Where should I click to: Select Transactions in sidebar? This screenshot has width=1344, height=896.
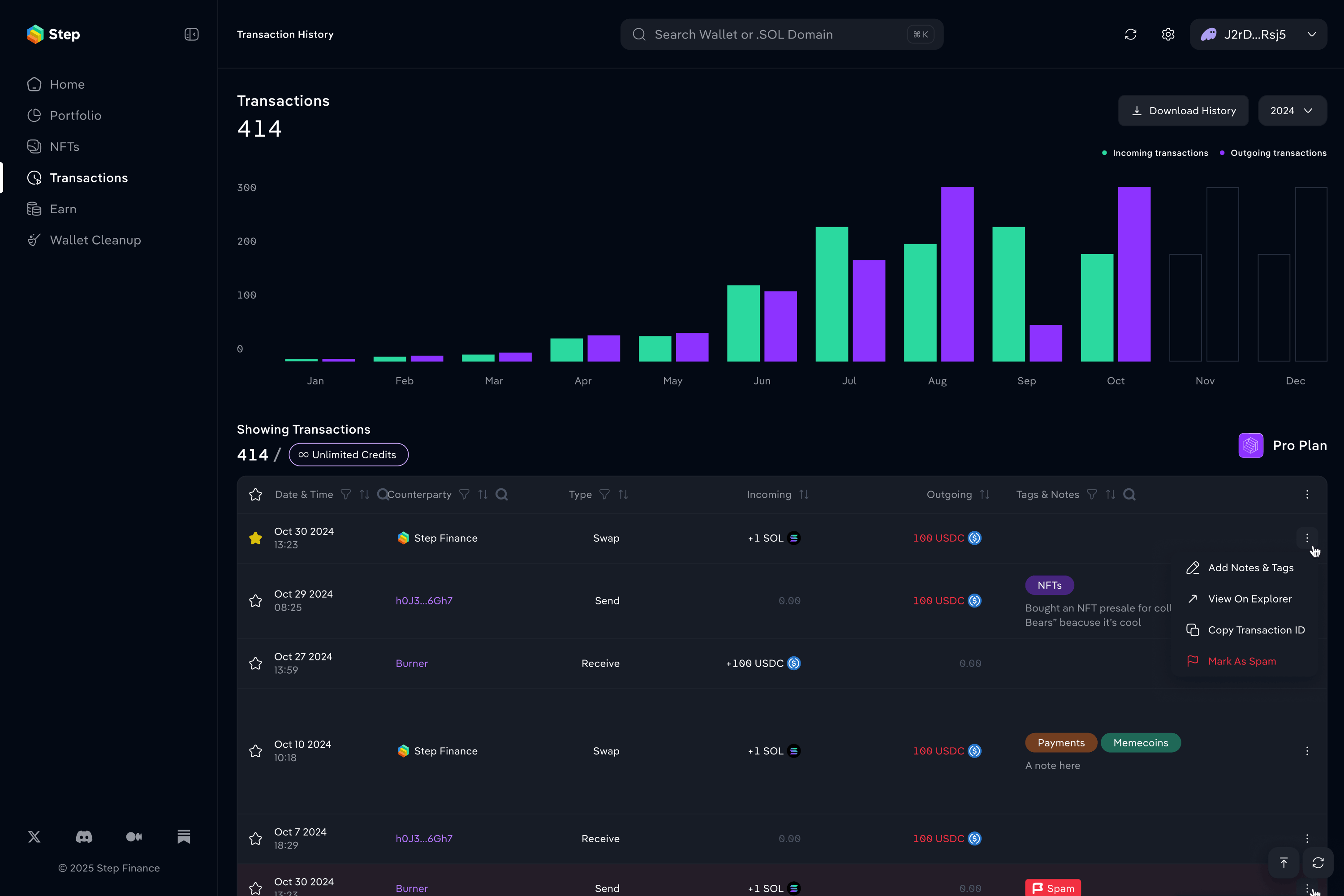pos(77,178)
